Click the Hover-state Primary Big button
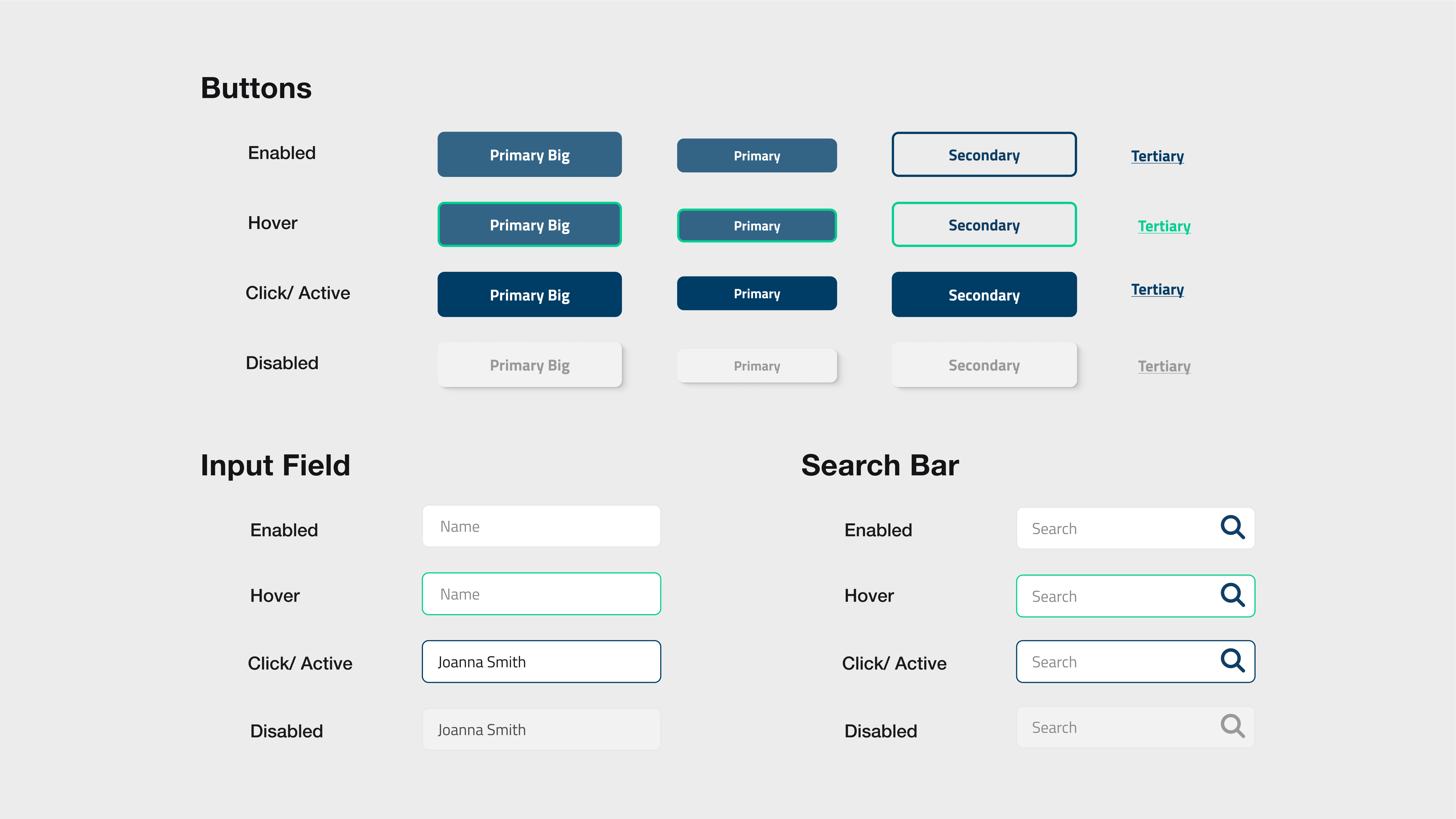The height and width of the screenshot is (819, 1456). (530, 224)
